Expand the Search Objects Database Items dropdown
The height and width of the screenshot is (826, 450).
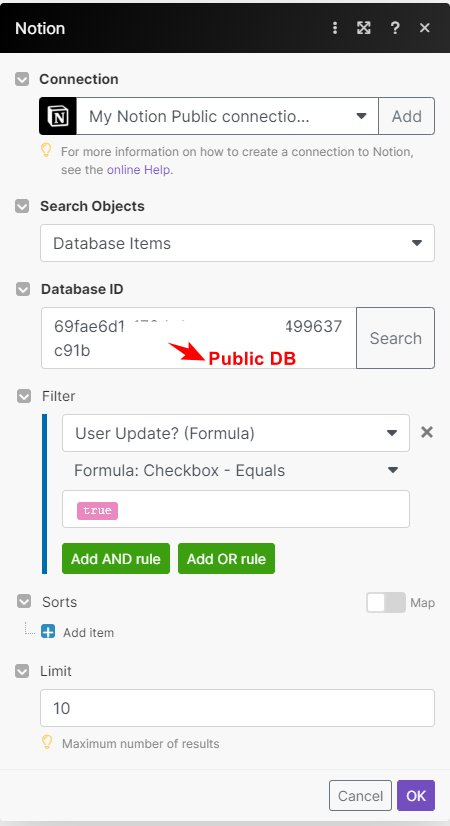pos(237,243)
